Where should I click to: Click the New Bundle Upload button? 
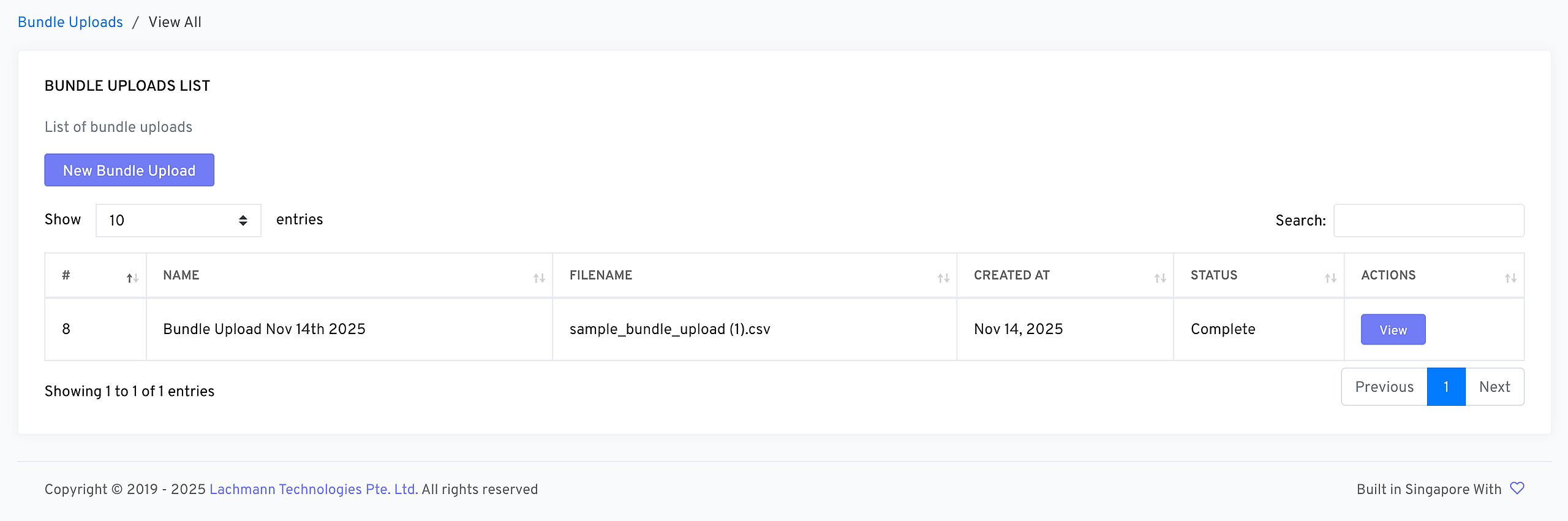point(129,170)
